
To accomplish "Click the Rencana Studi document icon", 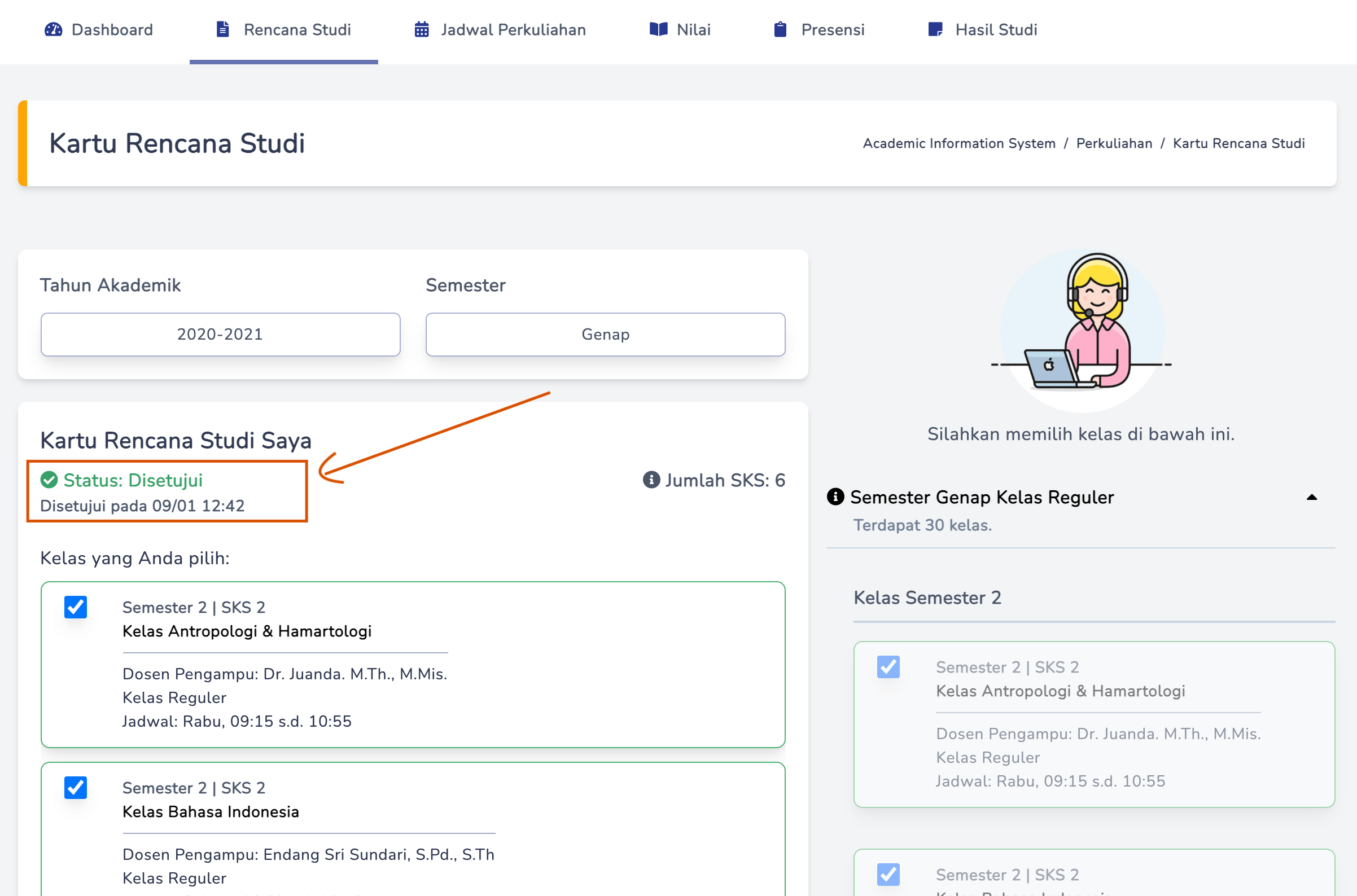I will coord(223,30).
